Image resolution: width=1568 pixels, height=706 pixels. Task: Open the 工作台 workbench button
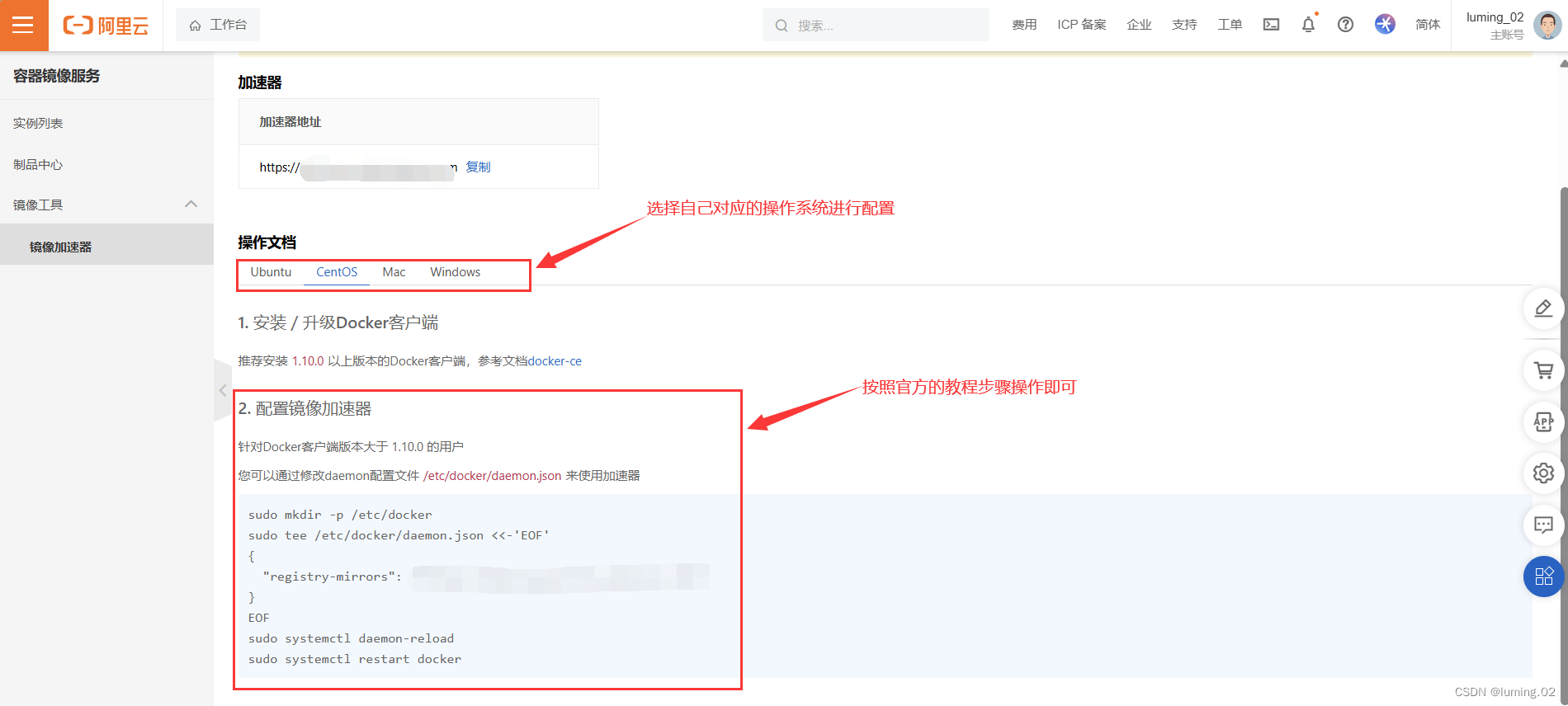tap(218, 25)
